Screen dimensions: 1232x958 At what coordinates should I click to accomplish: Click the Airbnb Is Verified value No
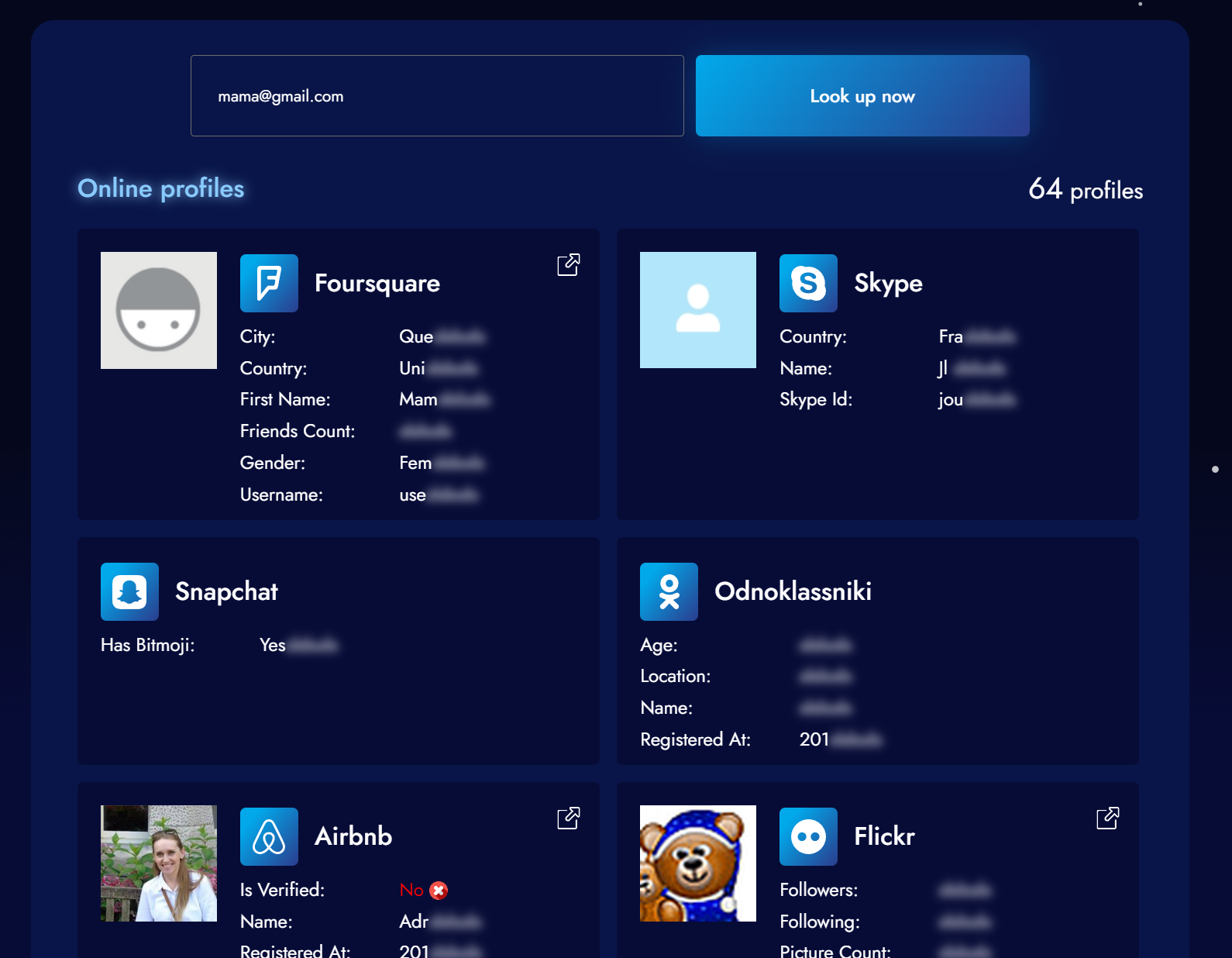coord(411,890)
